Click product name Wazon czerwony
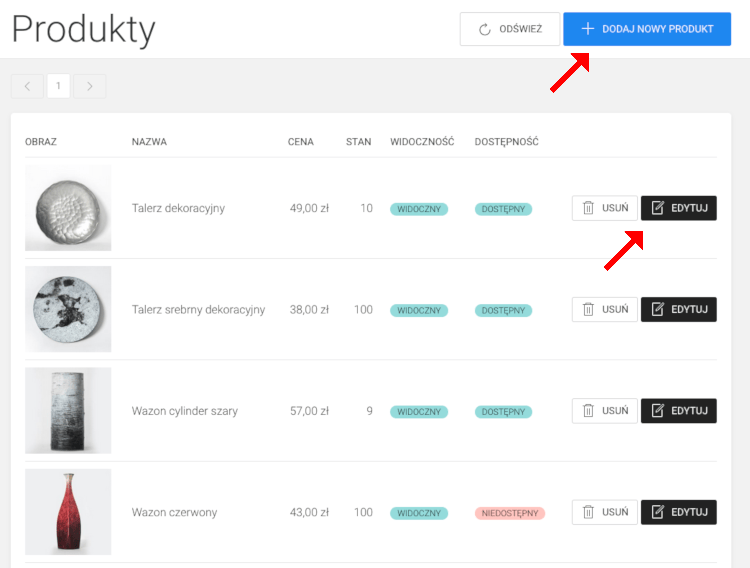The height and width of the screenshot is (568, 750). click(x=175, y=513)
